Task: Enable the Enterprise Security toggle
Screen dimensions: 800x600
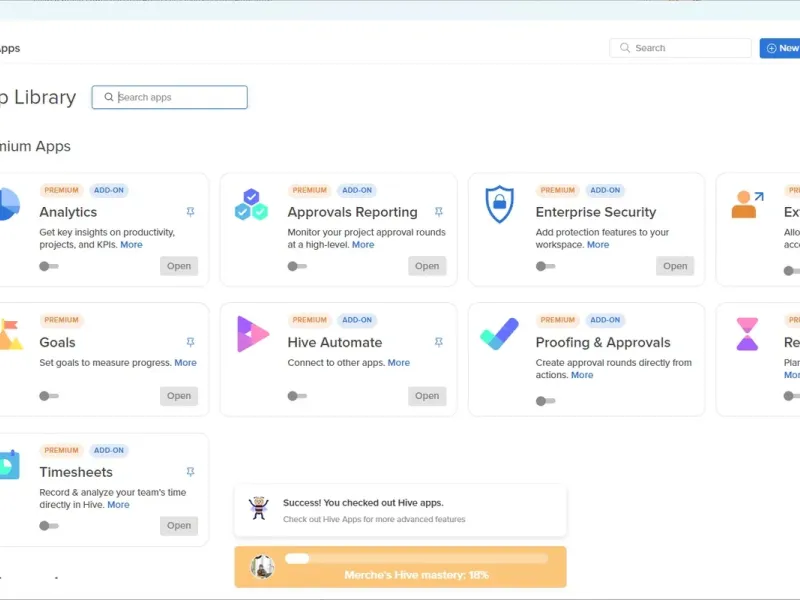Action: 545,266
